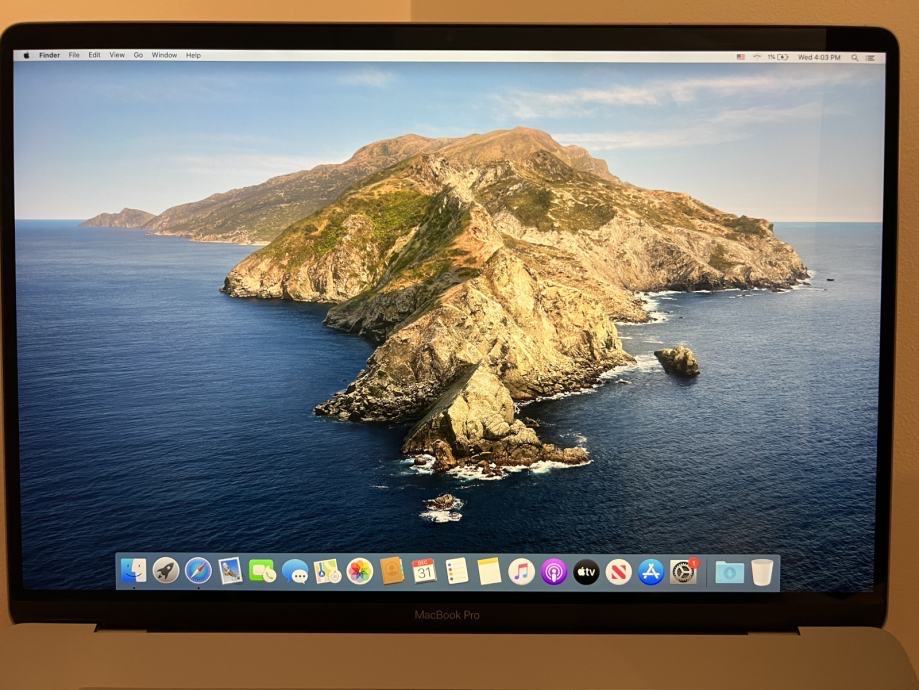
Task: Open the App Store icon
Action: (651, 572)
